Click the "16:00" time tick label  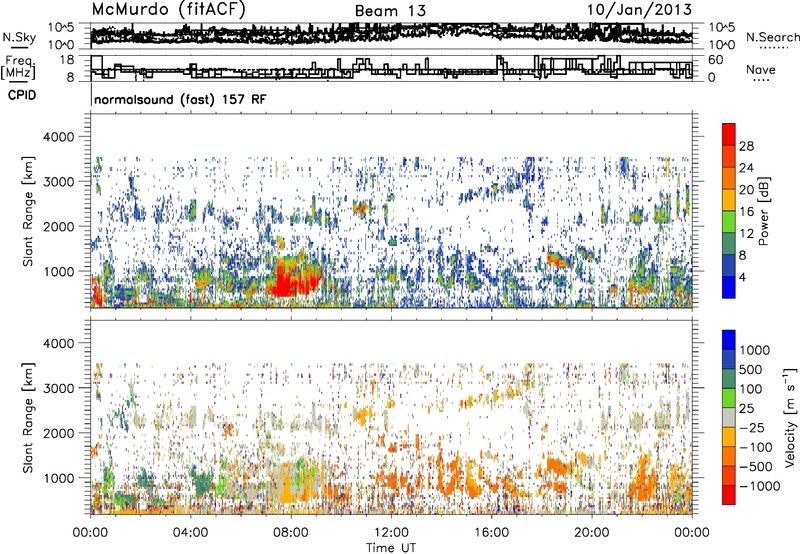pos(491,533)
